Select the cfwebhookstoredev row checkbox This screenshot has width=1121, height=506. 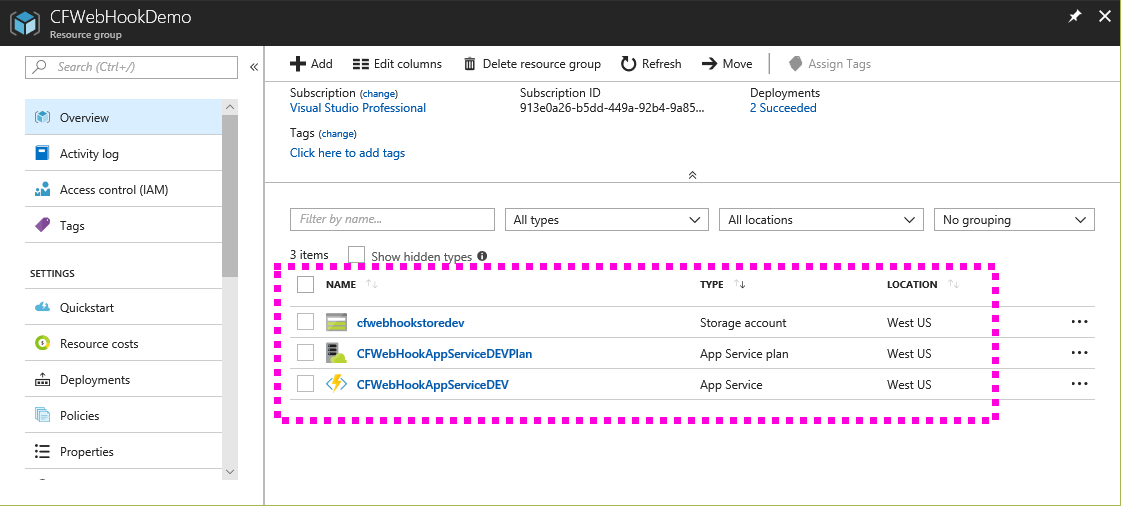[x=305, y=322]
